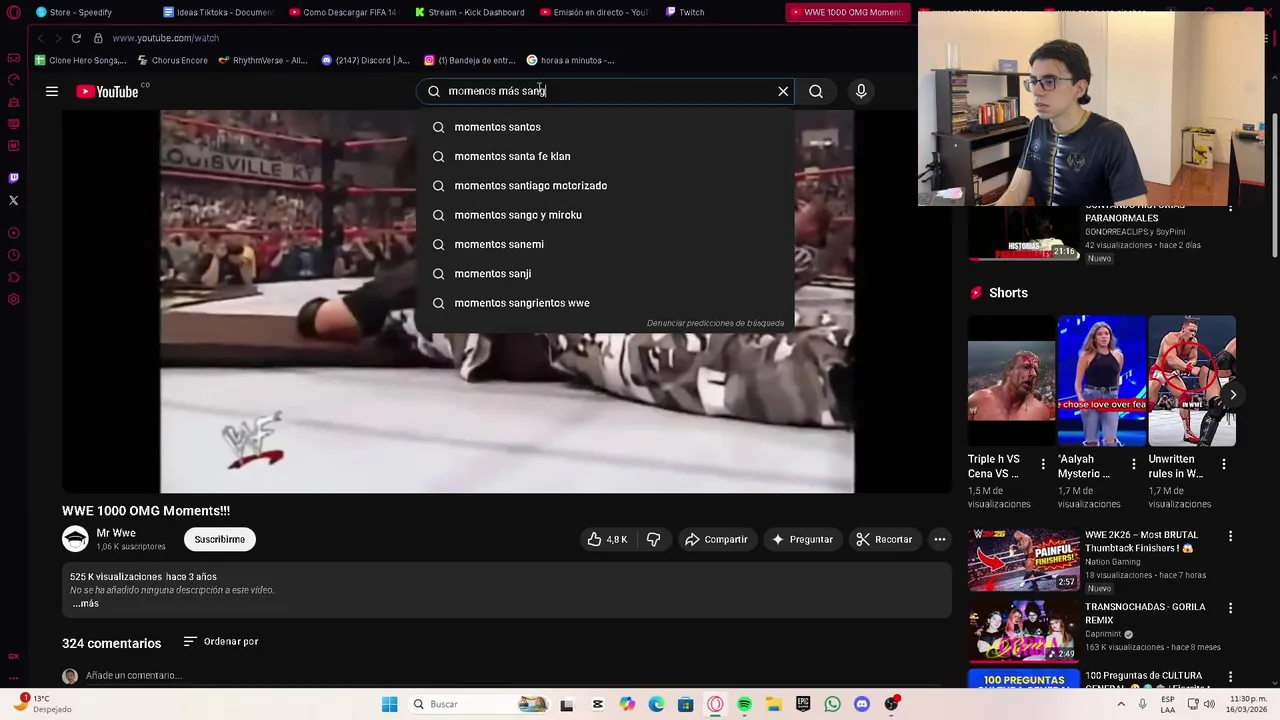Switch to Stream - Kick Dashboard tab
1280x720 pixels.
click(x=468, y=12)
